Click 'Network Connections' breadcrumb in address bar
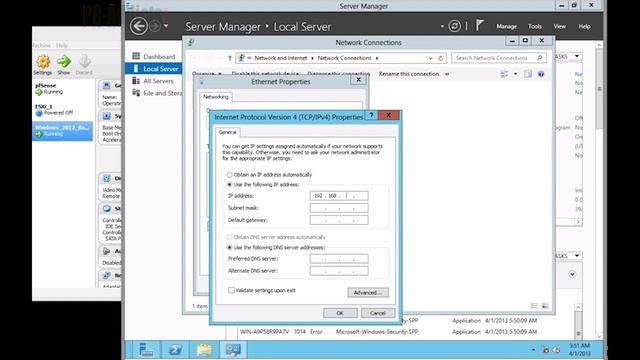 point(344,58)
